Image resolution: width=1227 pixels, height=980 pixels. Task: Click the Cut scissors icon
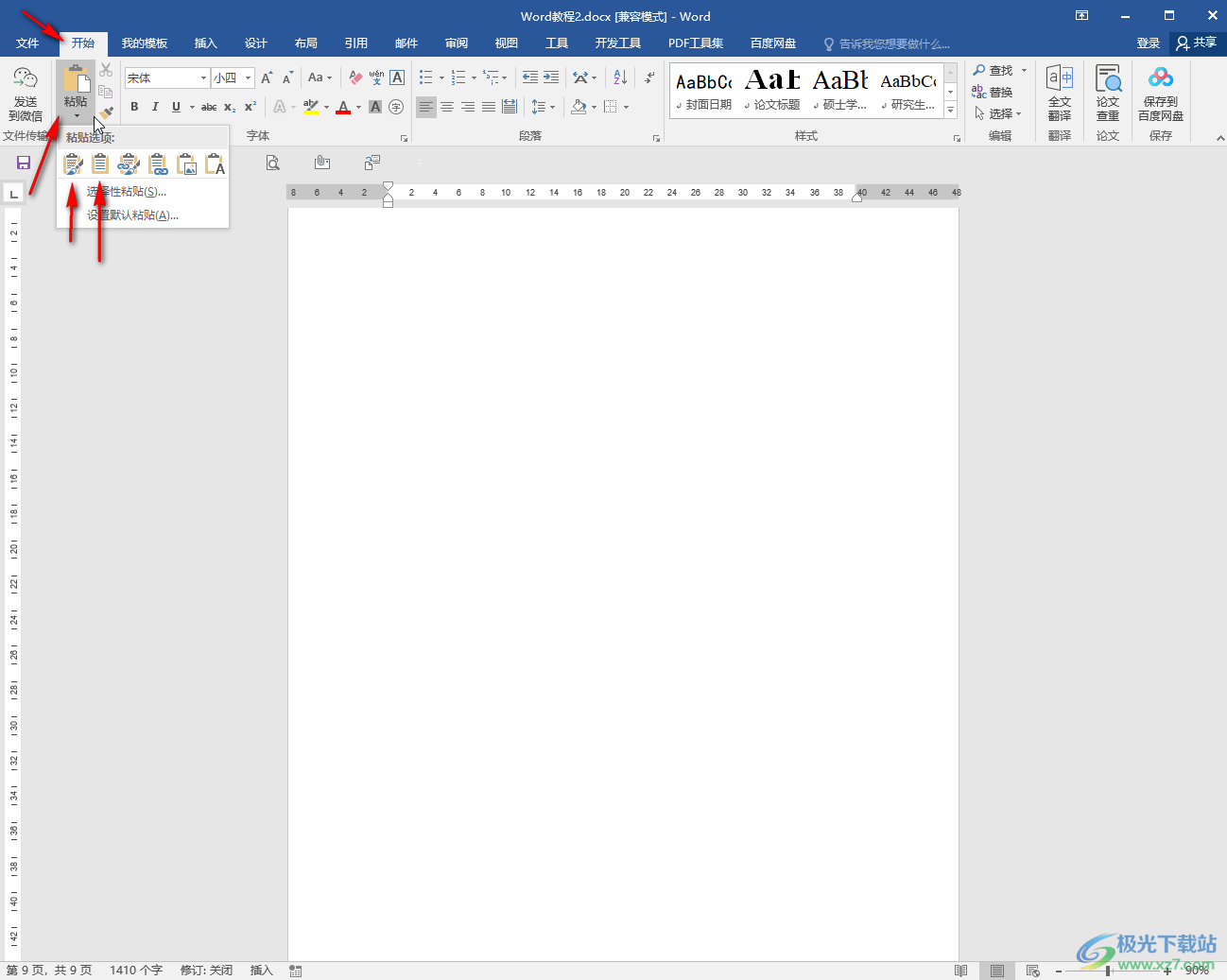pos(106,71)
